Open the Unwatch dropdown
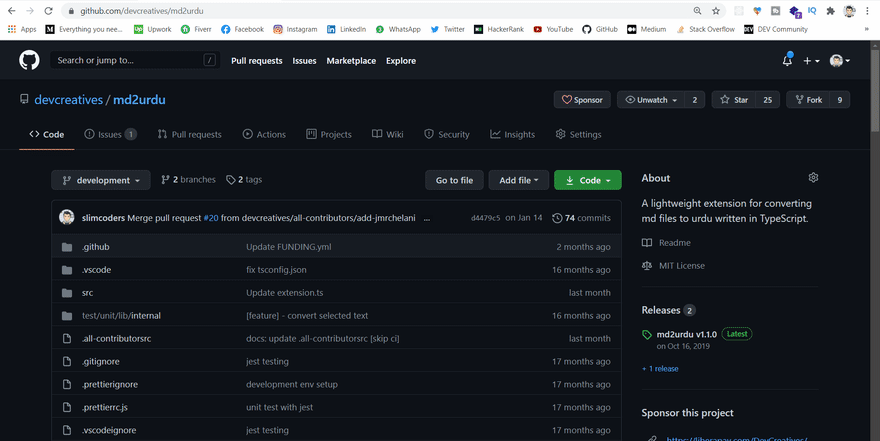 (x=651, y=99)
